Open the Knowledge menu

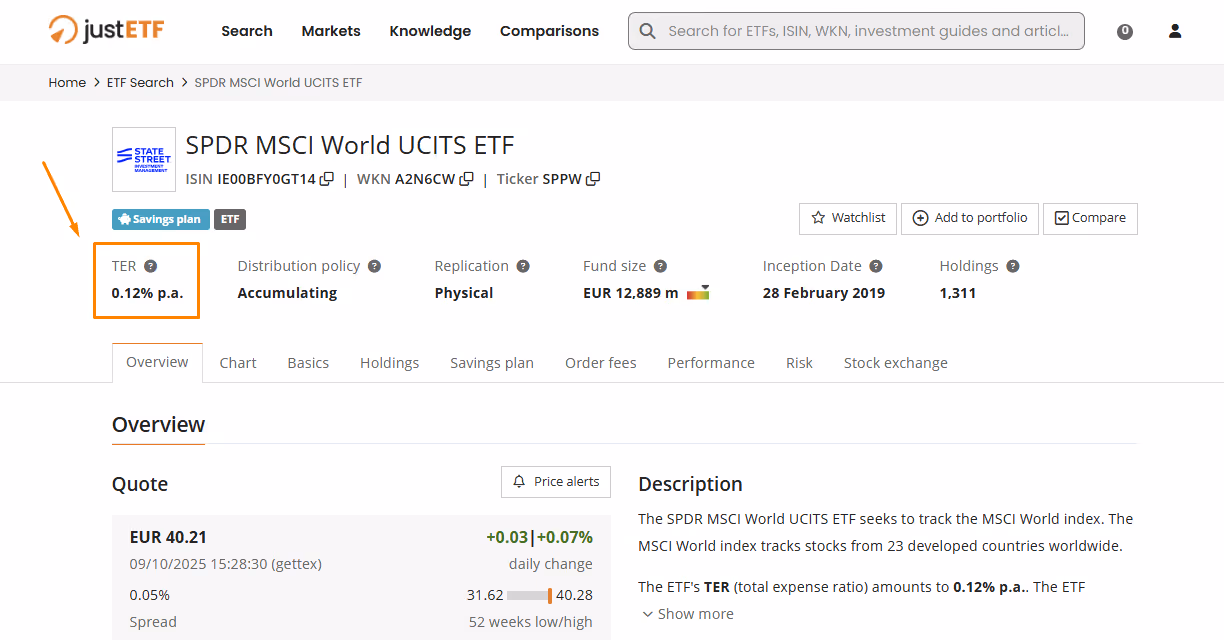[430, 31]
